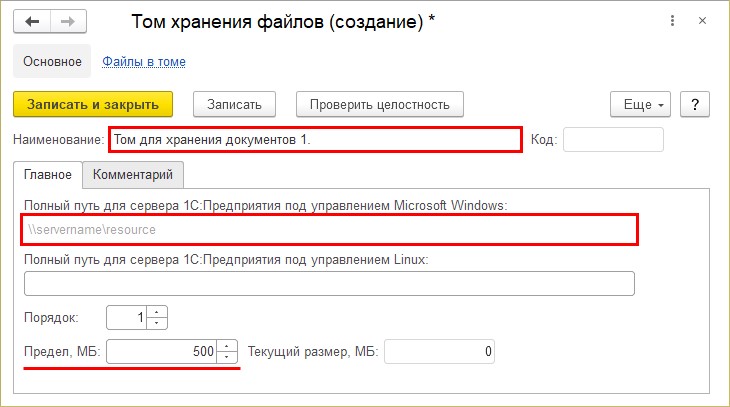Screen dimensions: 730x407
Task: Click the Наименование text field
Action: (x=315, y=139)
